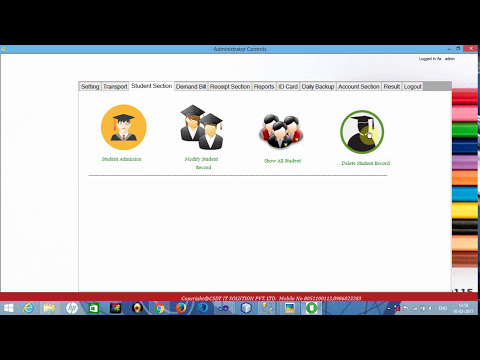
Task: Click the Windows Start button
Action: click(9, 308)
